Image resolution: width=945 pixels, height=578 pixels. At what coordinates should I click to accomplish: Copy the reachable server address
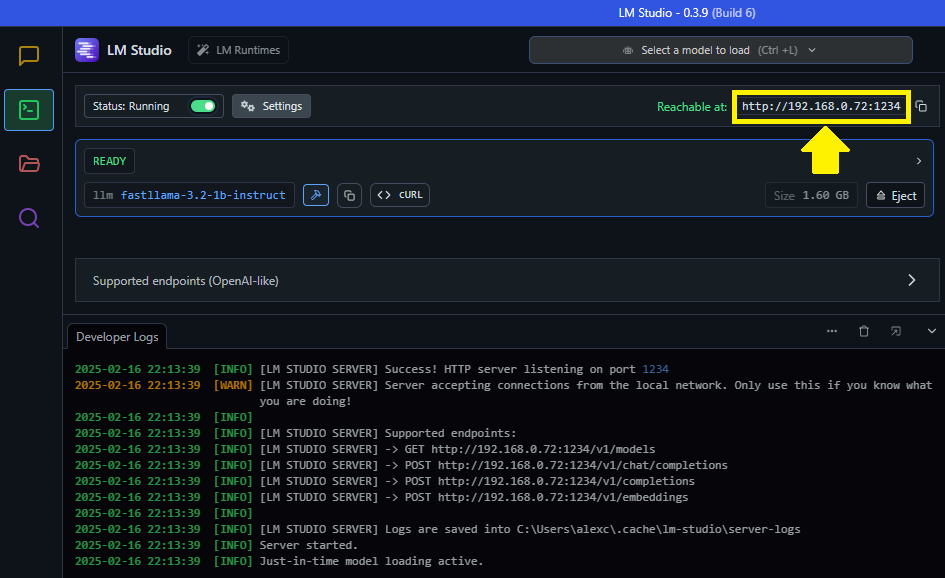pos(921,106)
